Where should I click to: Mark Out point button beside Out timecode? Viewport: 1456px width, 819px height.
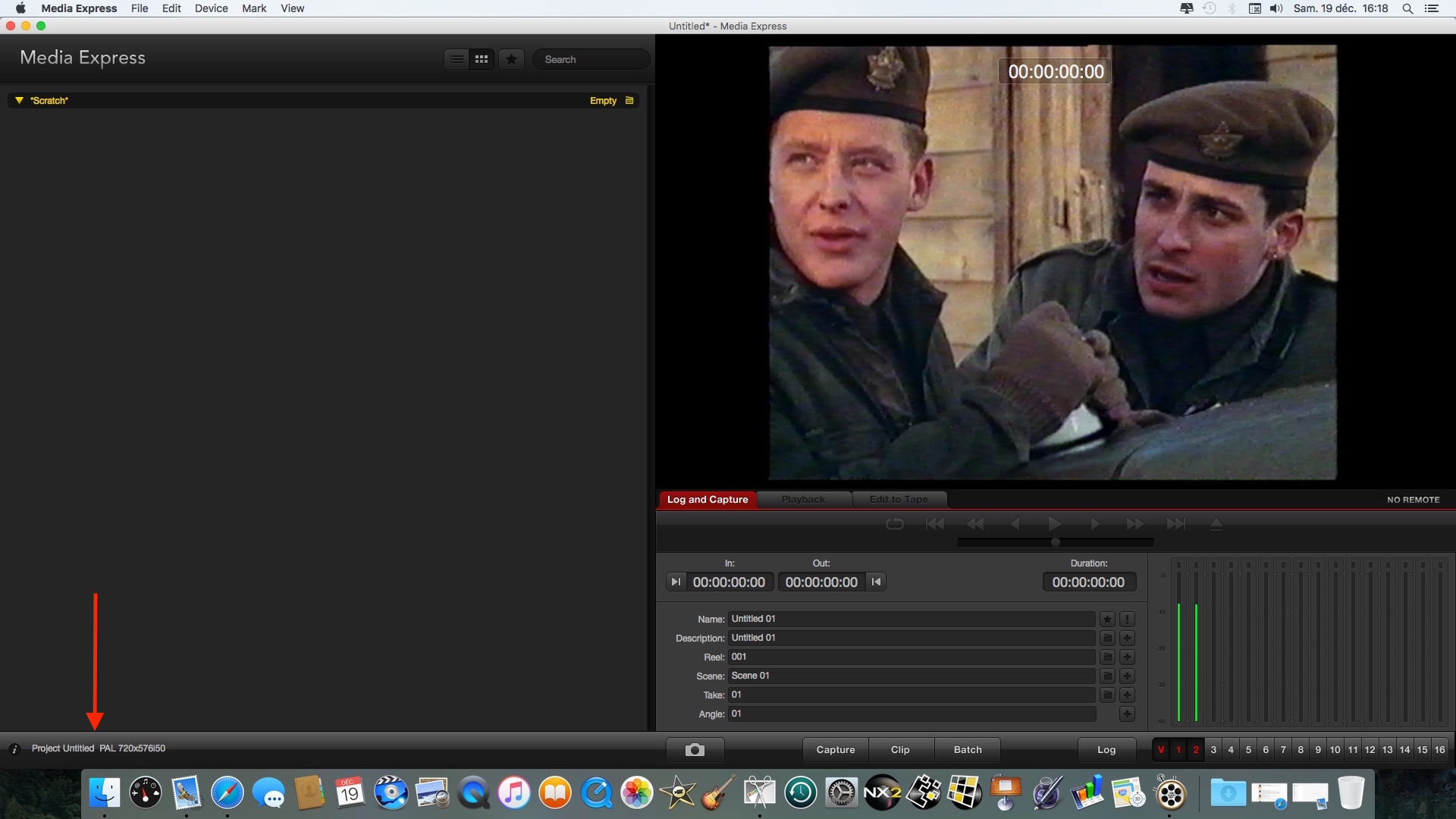(876, 582)
